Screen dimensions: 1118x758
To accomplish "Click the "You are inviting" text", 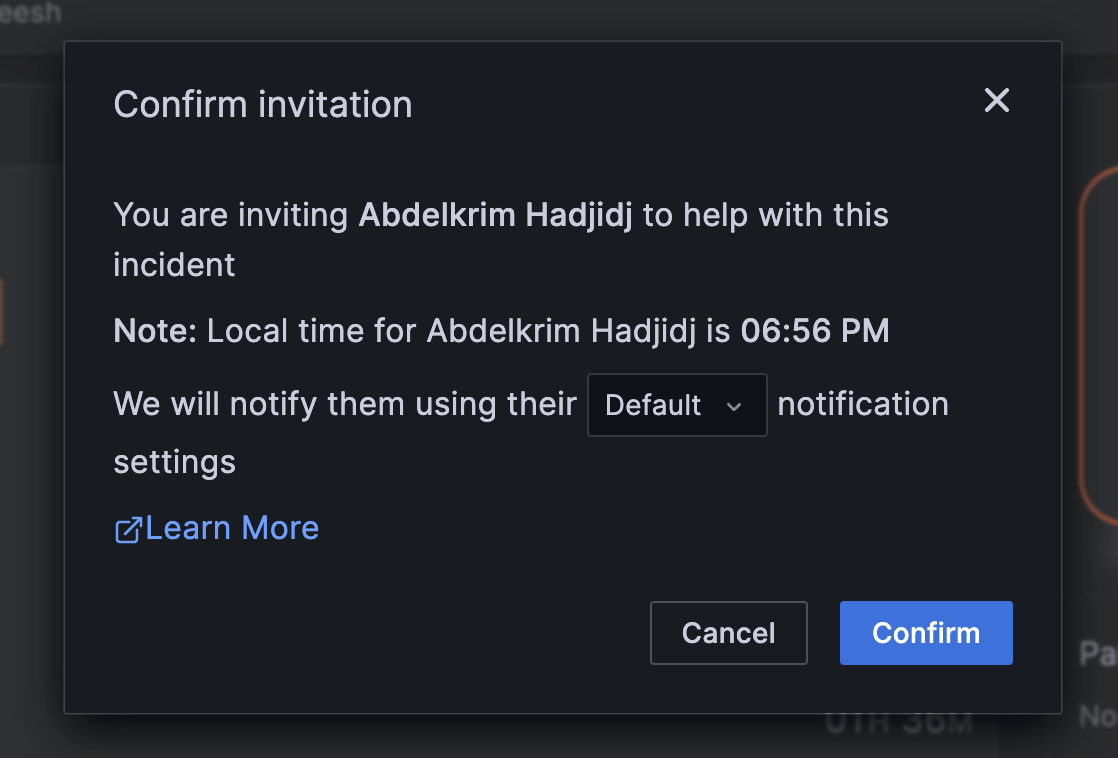I will (x=232, y=215).
